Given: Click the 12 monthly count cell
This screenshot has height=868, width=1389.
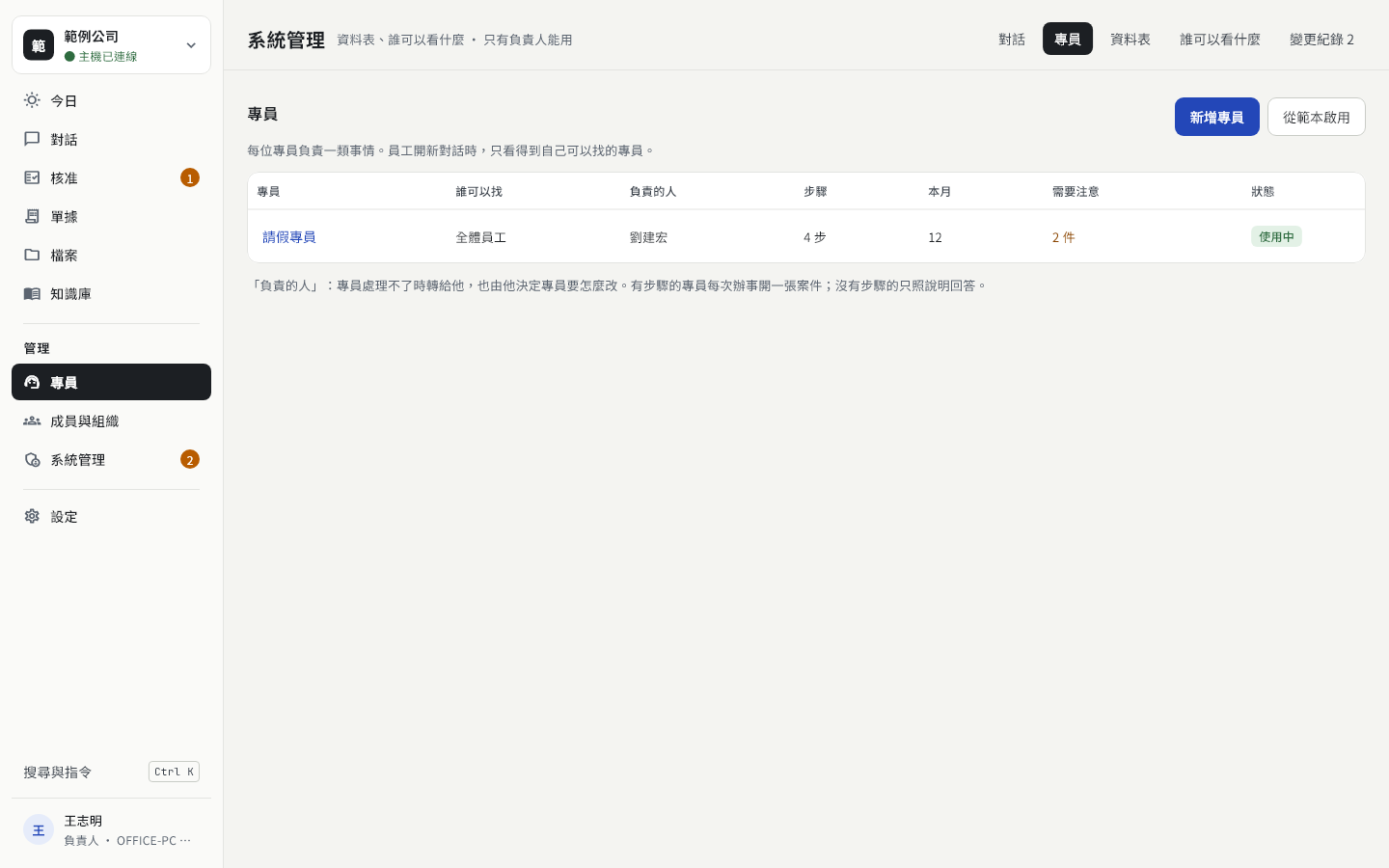Looking at the screenshot, I should [x=935, y=237].
